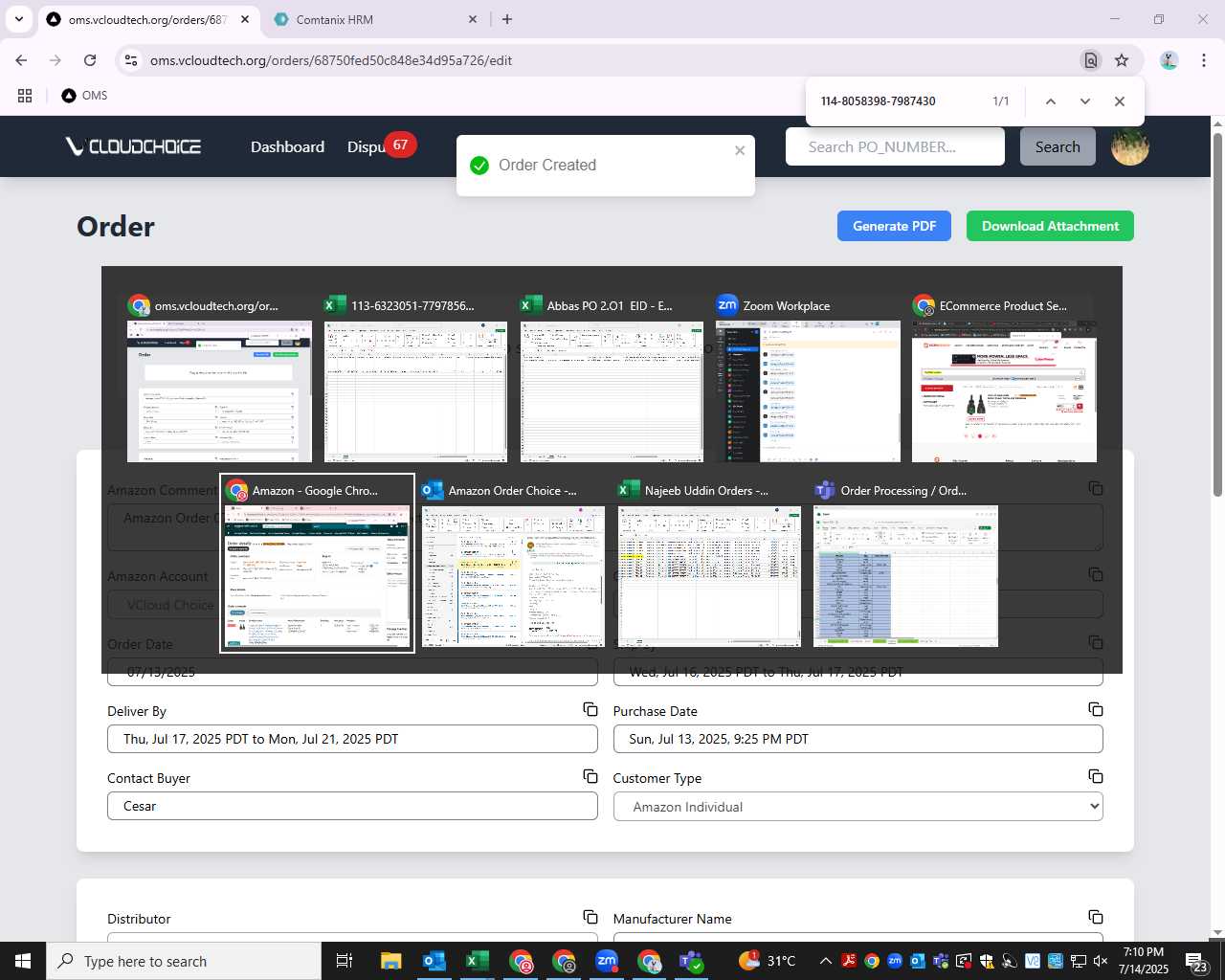This screenshot has width=1225, height=980.
Task: Bookmark this page with the star icon
Action: point(1122,60)
